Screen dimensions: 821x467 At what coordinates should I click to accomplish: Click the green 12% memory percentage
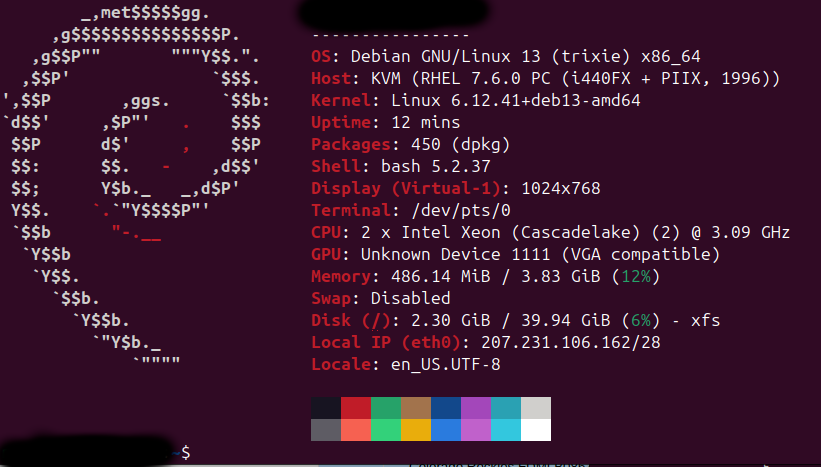[x=636, y=276]
